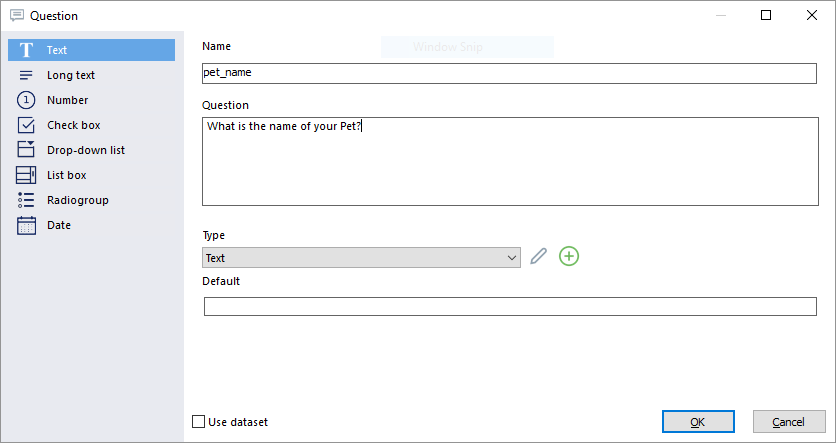The width and height of the screenshot is (836, 443).
Task: Focus the Question text area
Action: pyautogui.click(x=510, y=162)
